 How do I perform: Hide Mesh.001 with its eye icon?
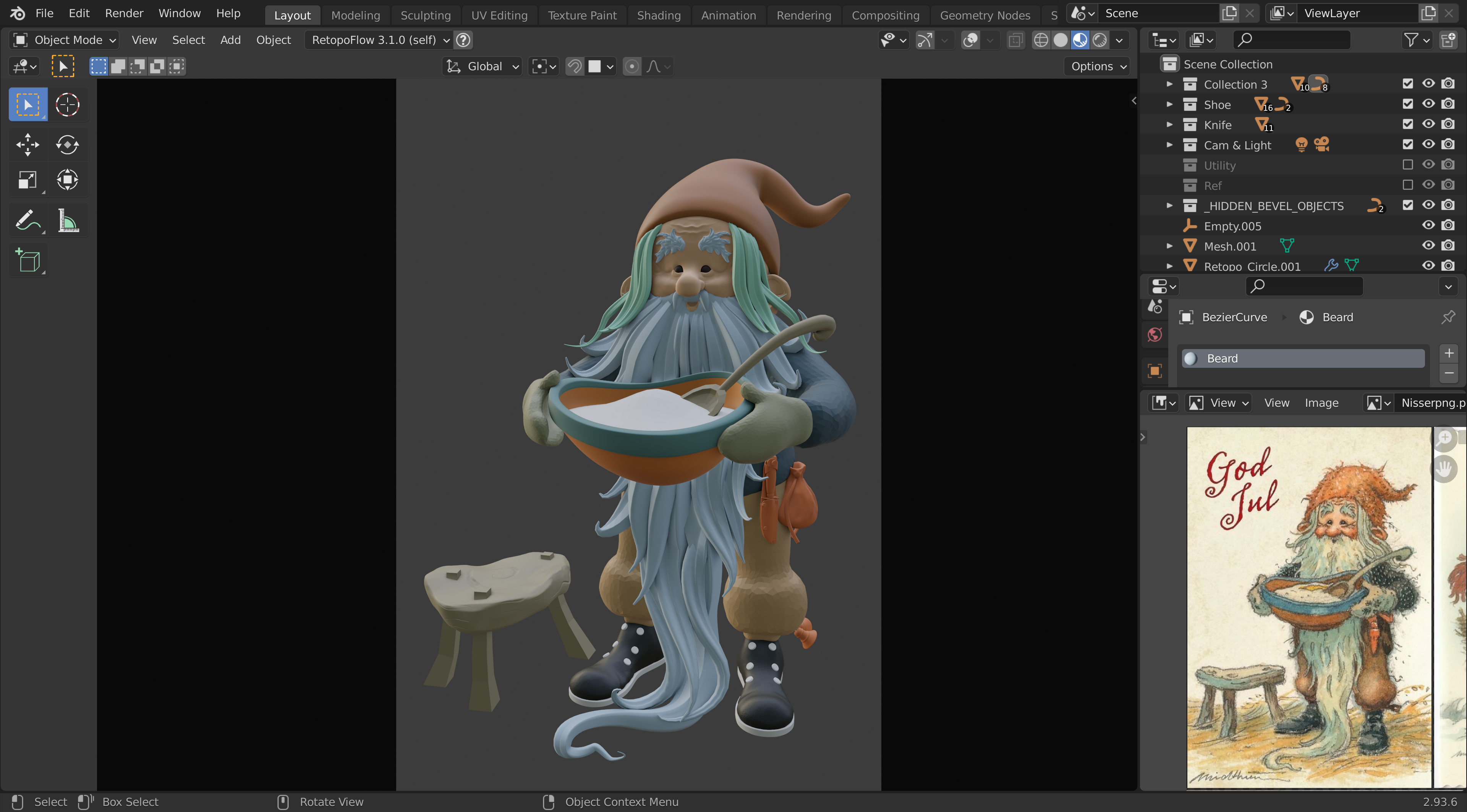pyautogui.click(x=1428, y=246)
